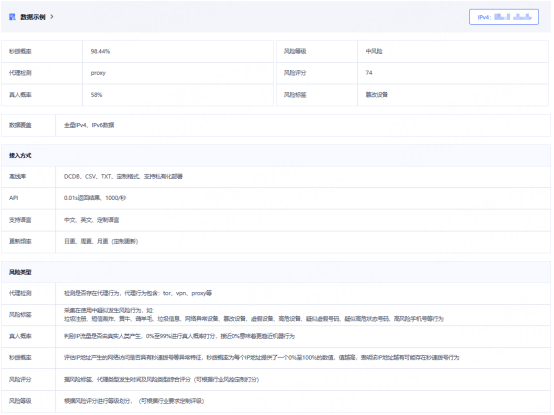Expand the chevron next to 数据示例

[52, 17]
